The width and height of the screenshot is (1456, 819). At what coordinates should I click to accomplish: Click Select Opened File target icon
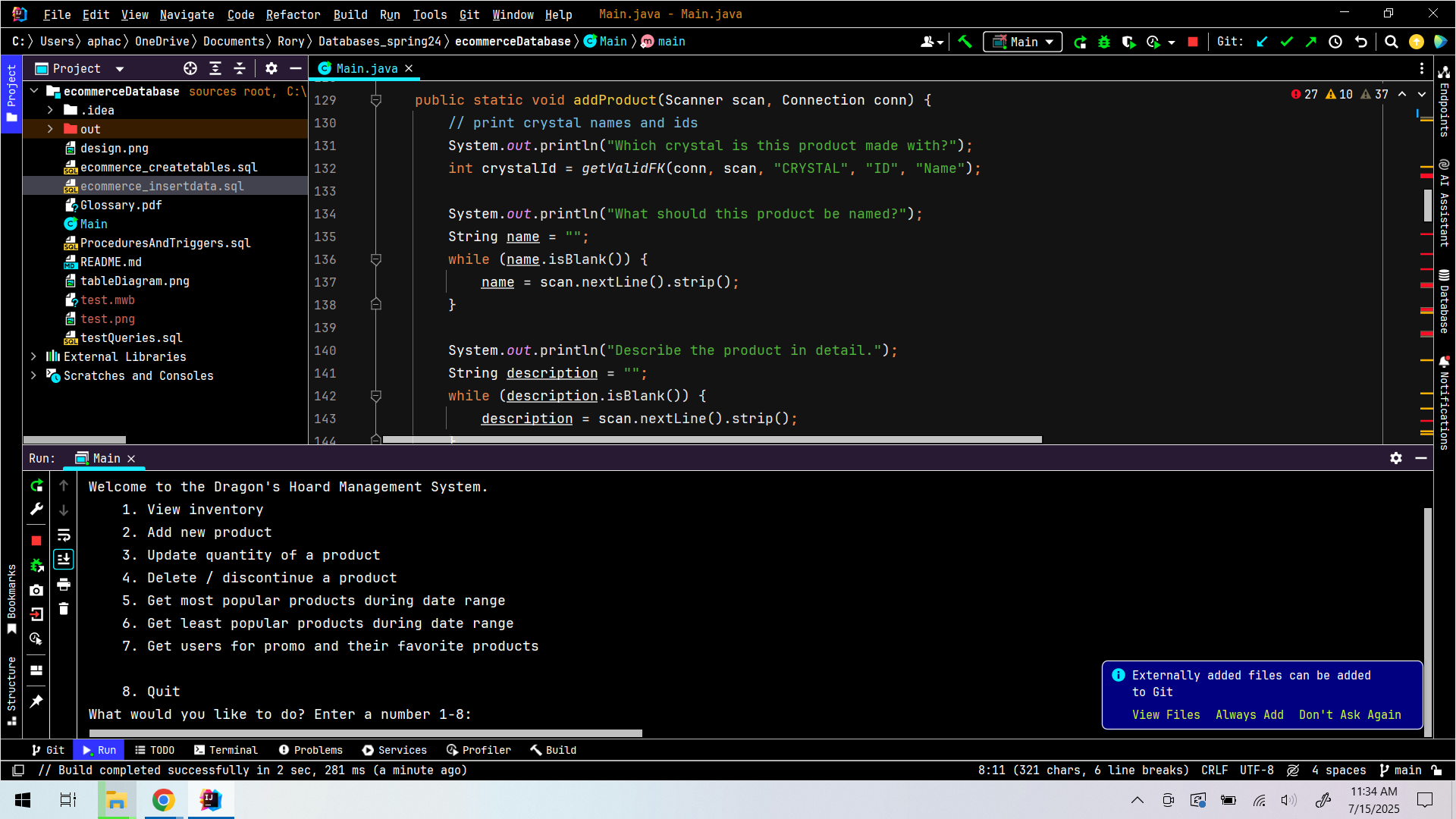(x=190, y=68)
